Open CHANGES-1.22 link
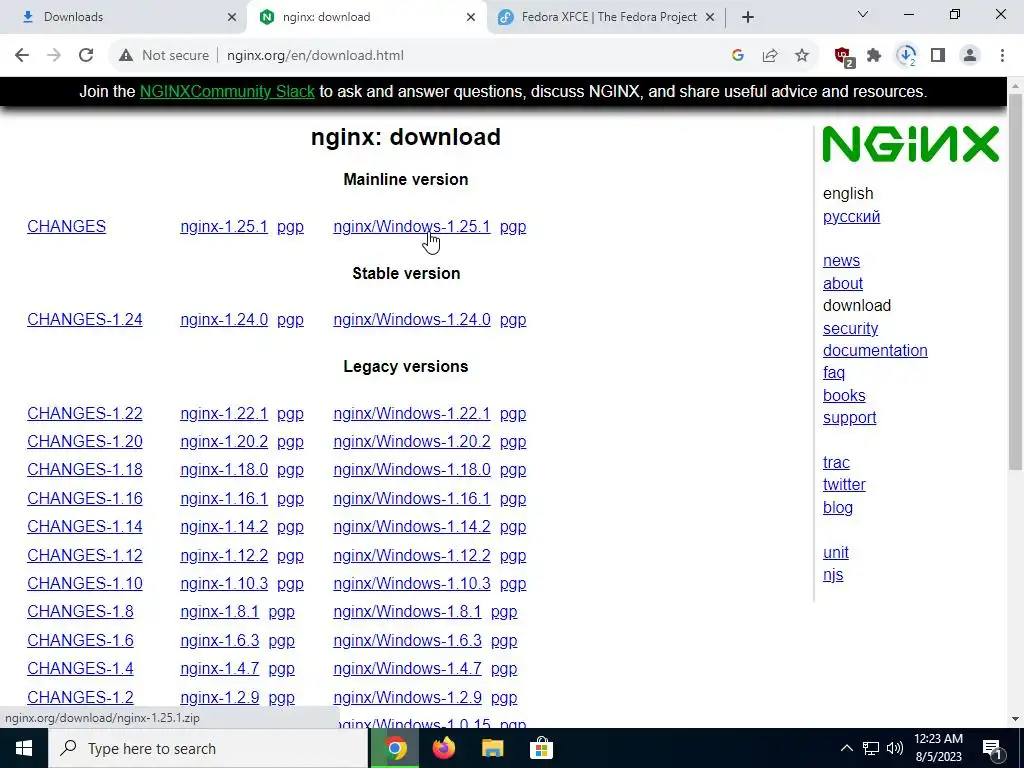 (x=84, y=413)
